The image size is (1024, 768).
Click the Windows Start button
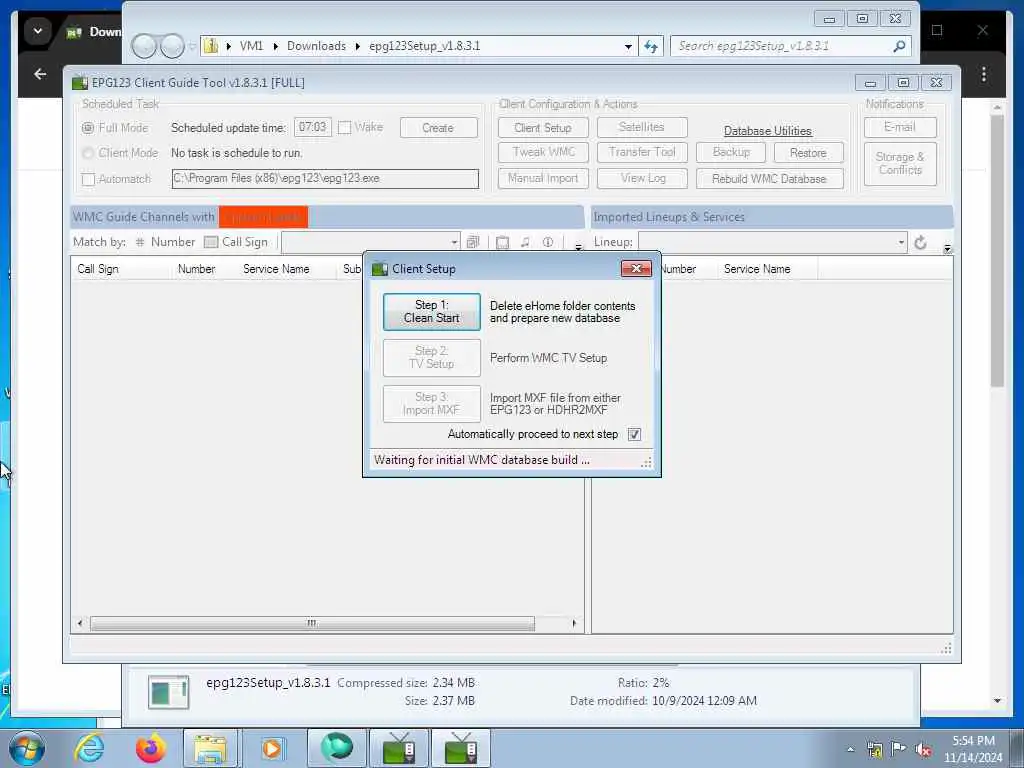(x=27, y=749)
